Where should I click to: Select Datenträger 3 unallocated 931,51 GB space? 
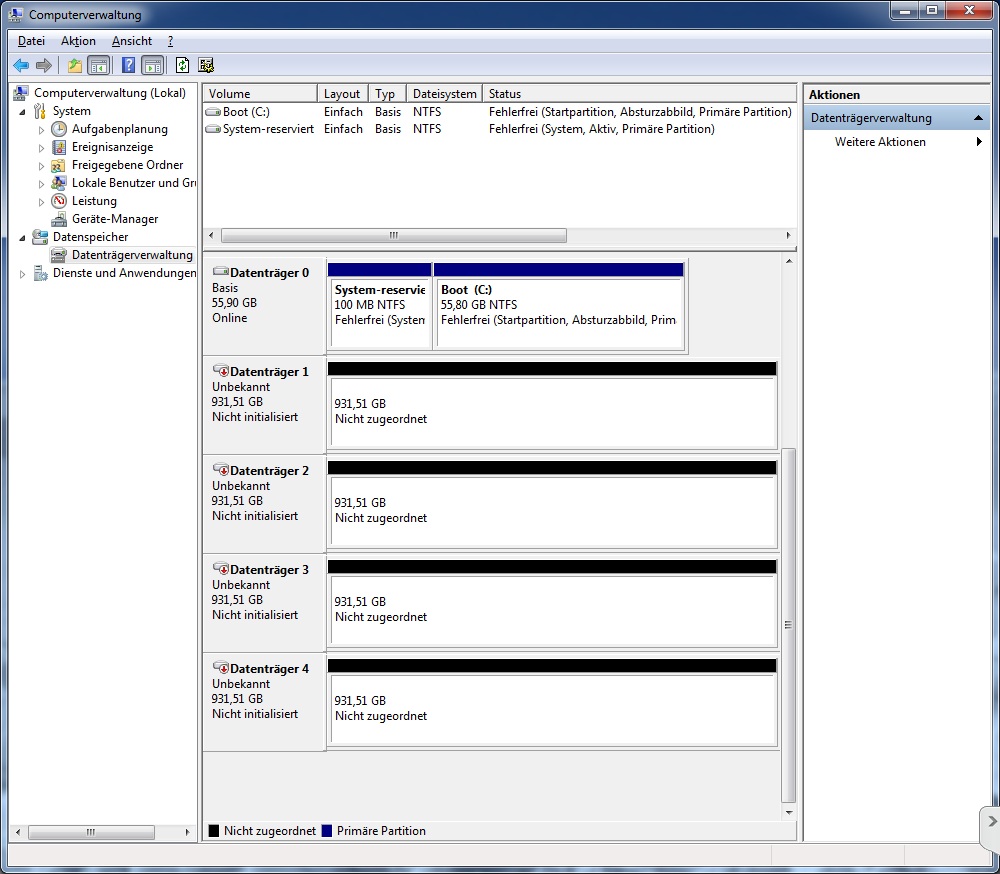click(x=552, y=603)
